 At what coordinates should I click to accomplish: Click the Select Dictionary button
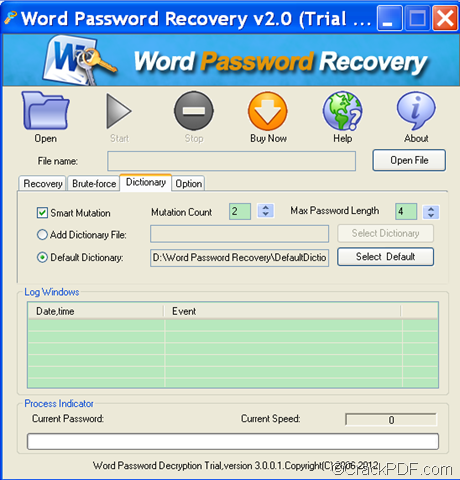point(385,233)
